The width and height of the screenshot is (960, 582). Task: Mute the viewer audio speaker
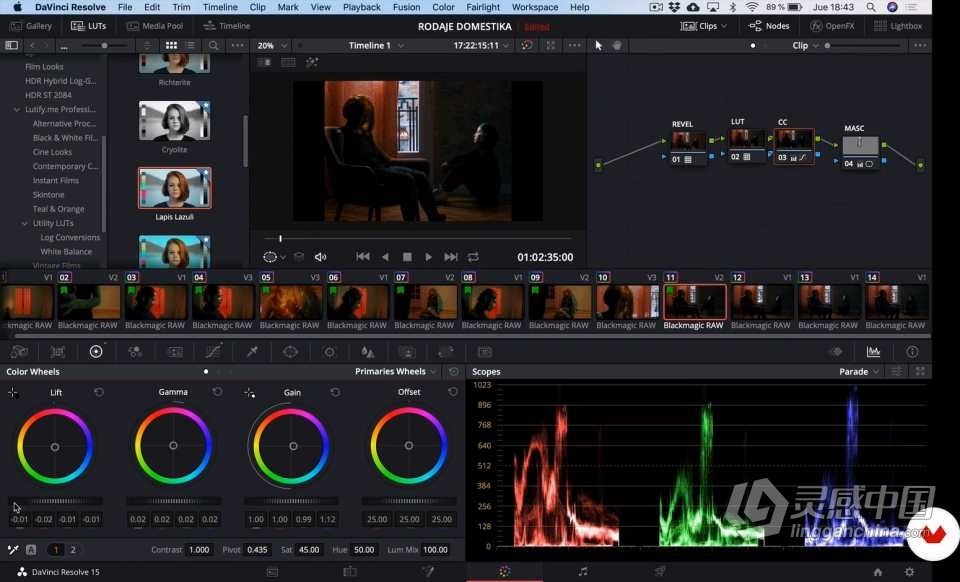321,257
